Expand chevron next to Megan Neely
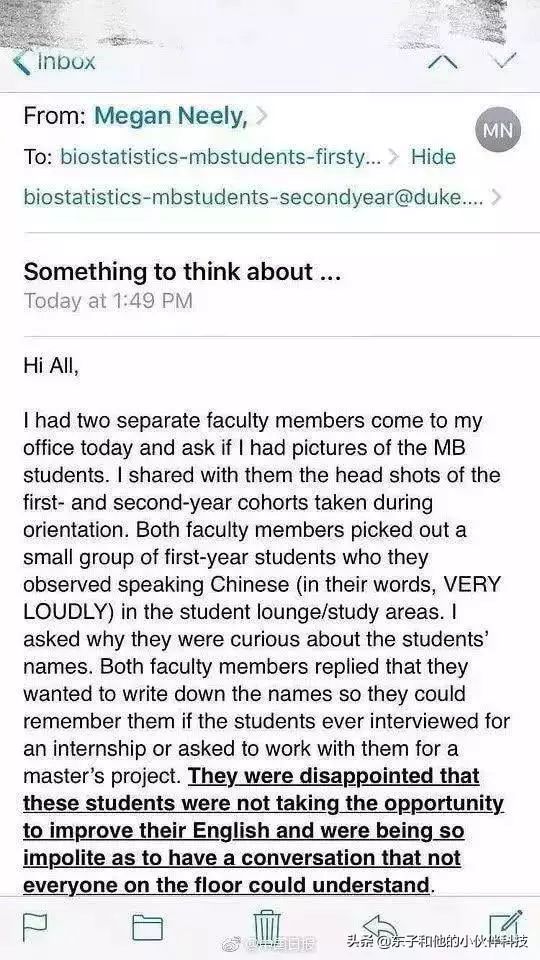 pos(261,116)
